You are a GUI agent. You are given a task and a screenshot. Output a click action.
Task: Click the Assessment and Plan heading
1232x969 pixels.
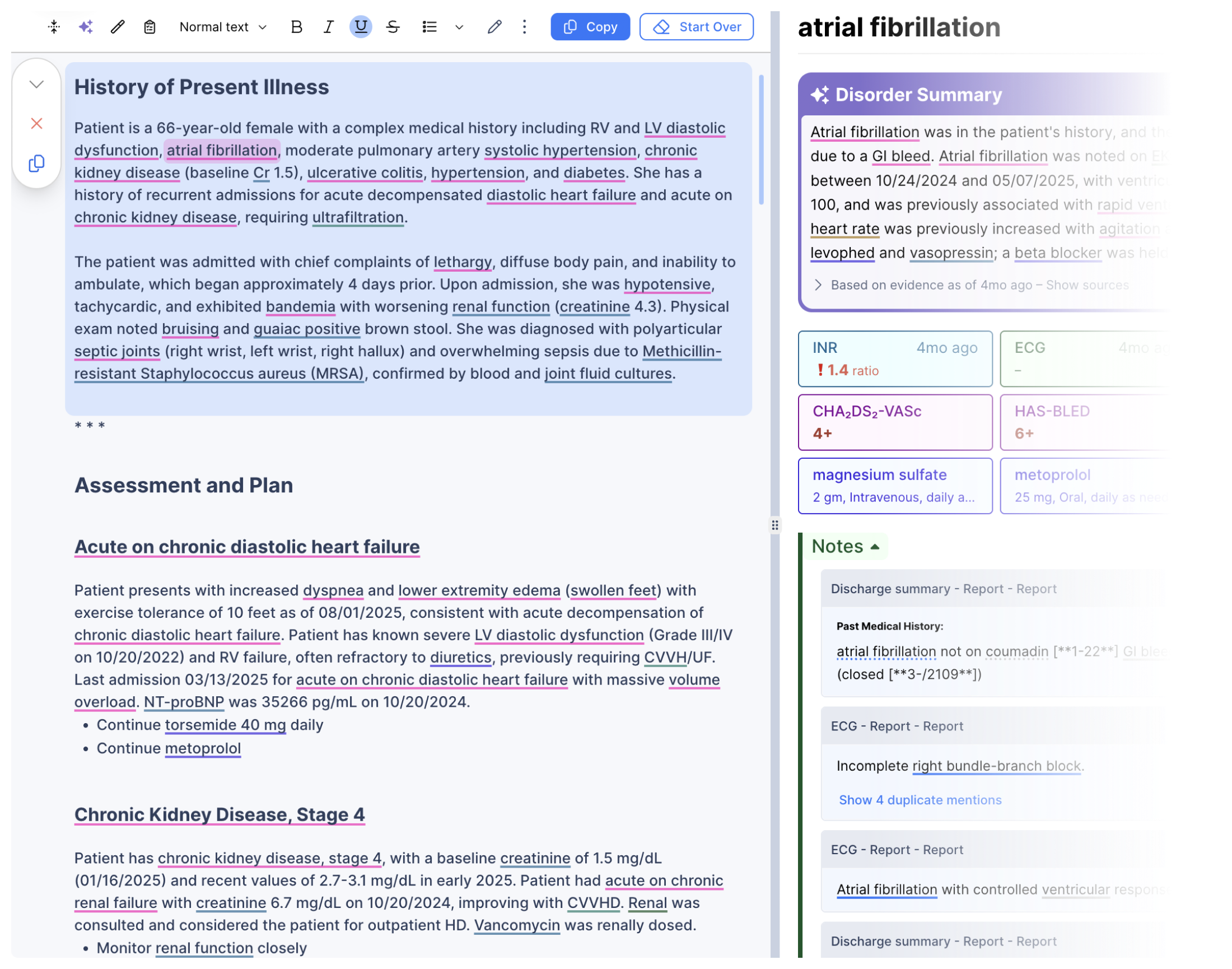183,486
